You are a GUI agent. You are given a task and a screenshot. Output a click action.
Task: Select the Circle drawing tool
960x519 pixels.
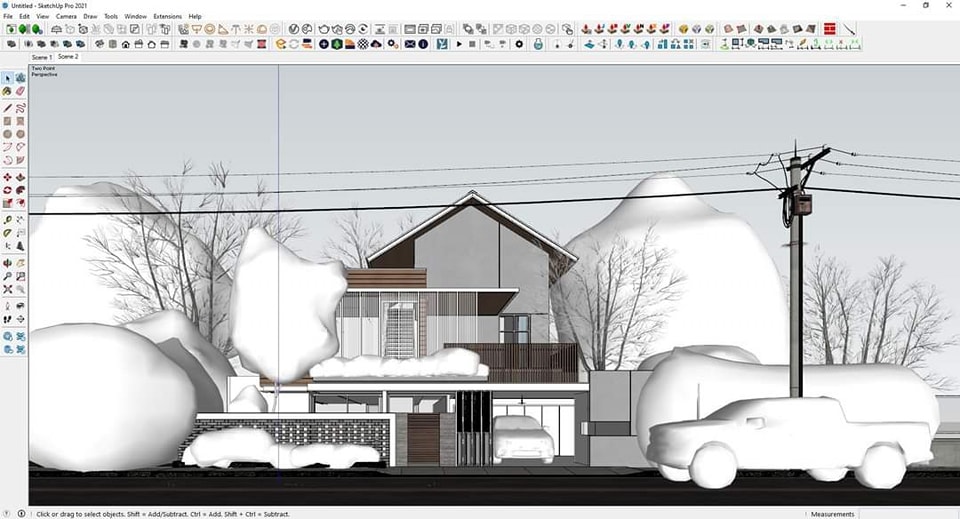click(8, 134)
